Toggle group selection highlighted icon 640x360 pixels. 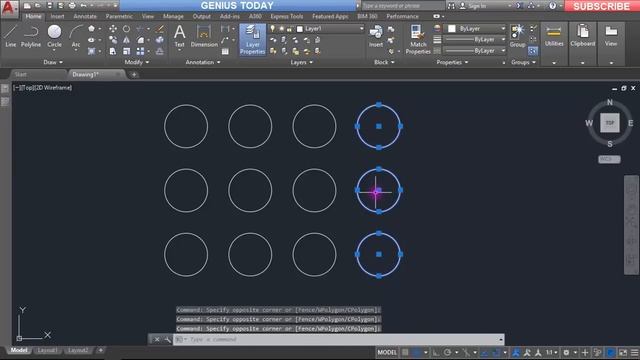point(533,51)
